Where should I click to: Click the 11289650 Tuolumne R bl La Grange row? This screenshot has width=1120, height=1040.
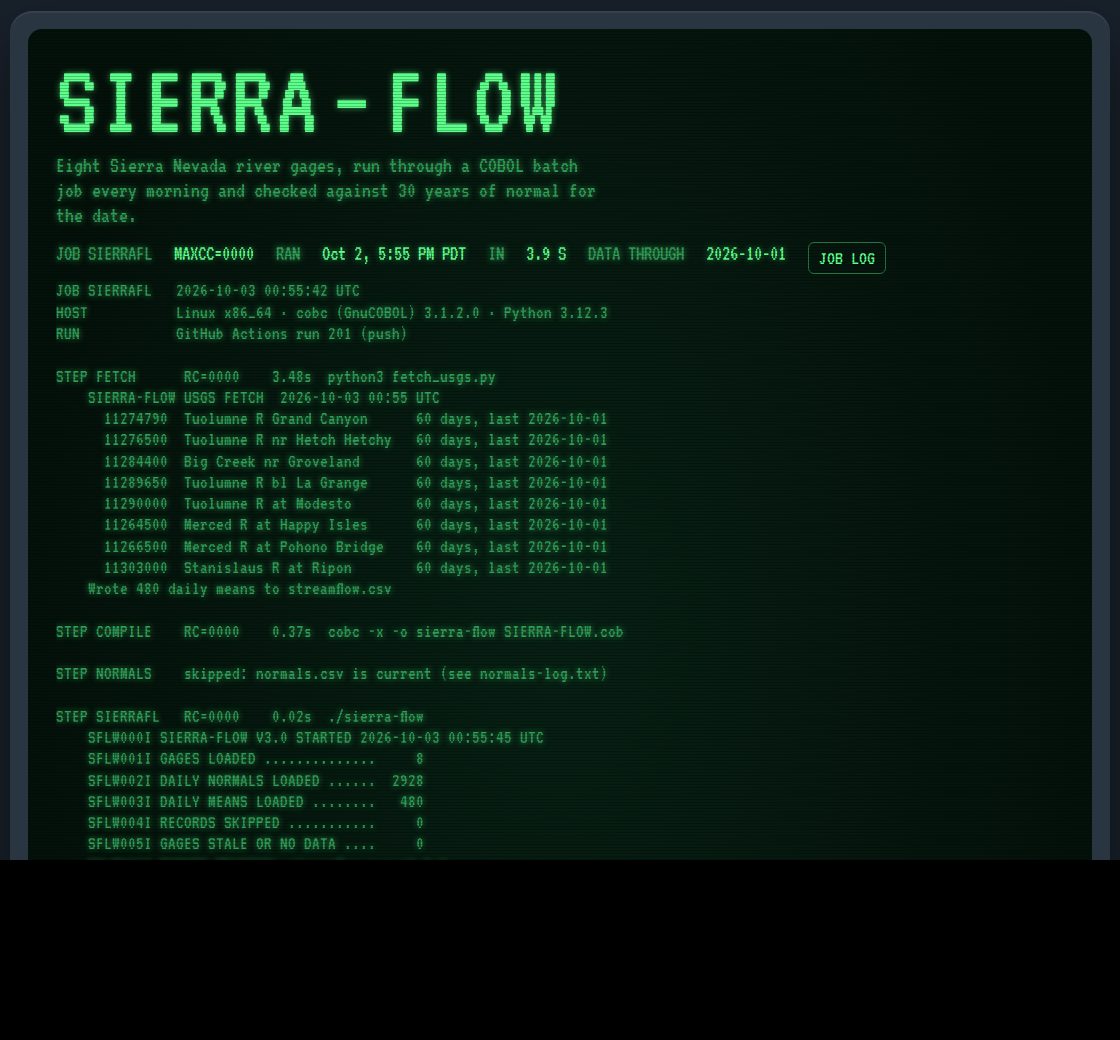click(x=355, y=483)
